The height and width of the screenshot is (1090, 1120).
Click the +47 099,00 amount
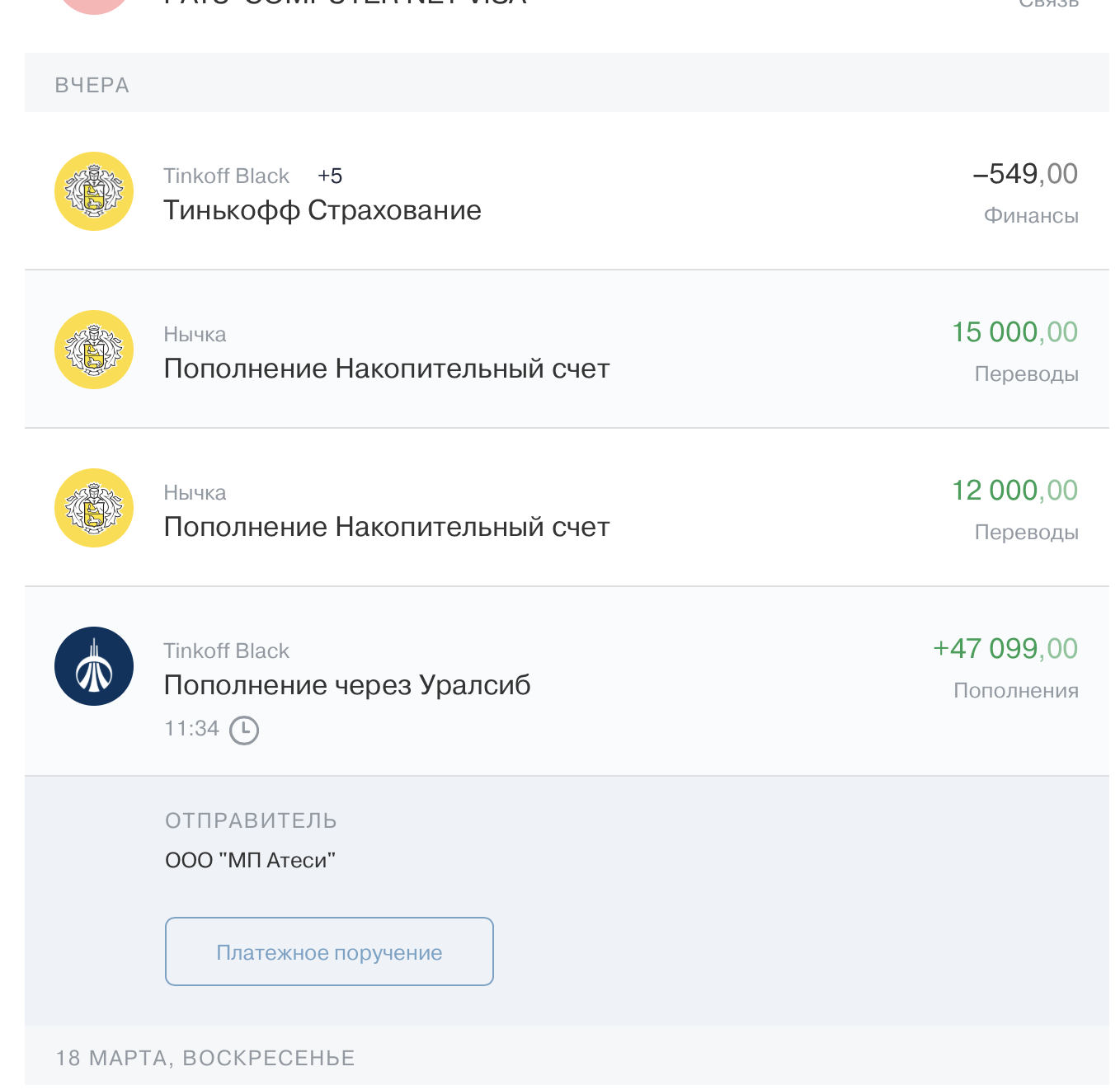click(x=1005, y=649)
